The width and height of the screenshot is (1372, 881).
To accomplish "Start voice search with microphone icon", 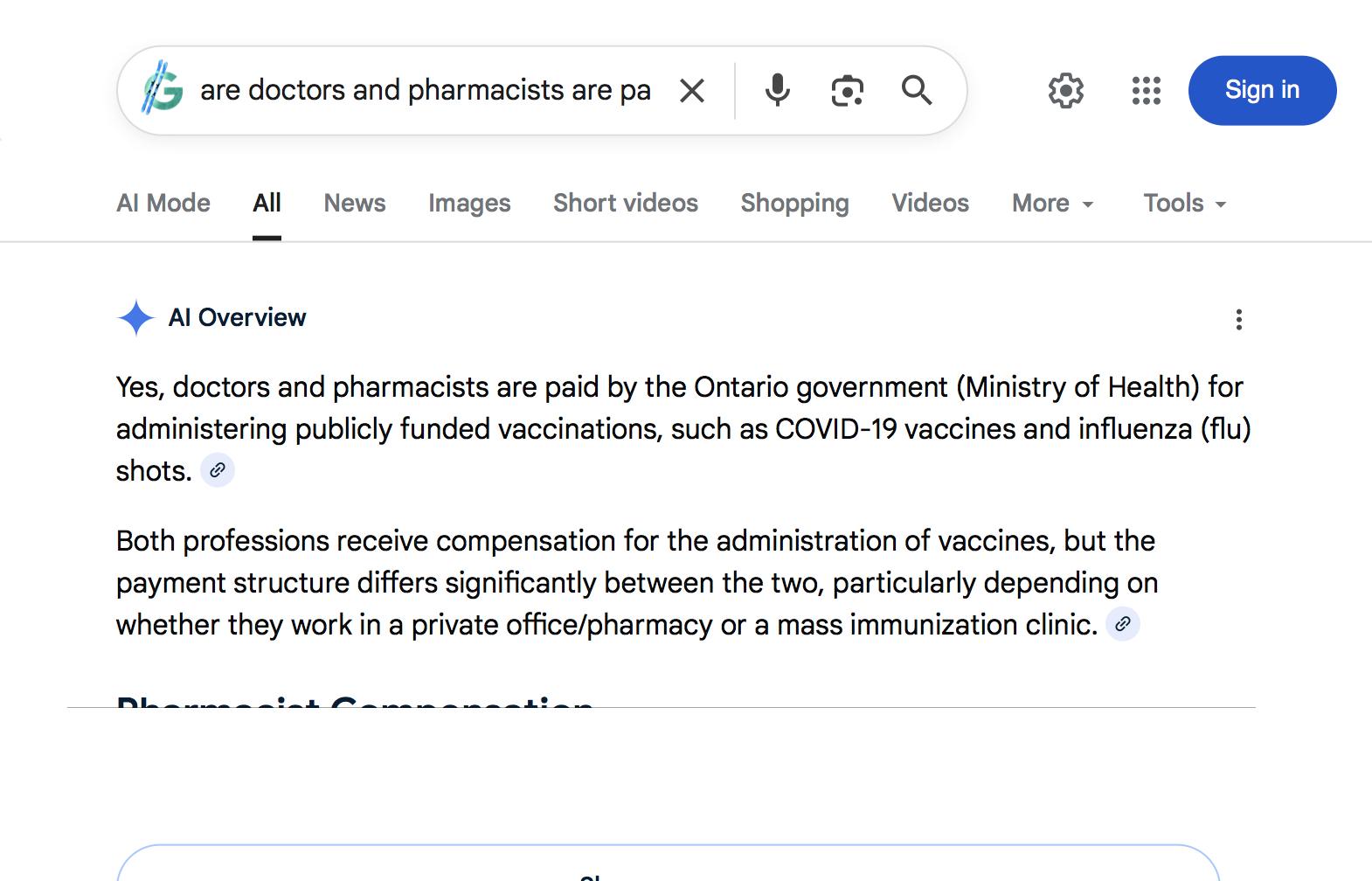I will 777,90.
